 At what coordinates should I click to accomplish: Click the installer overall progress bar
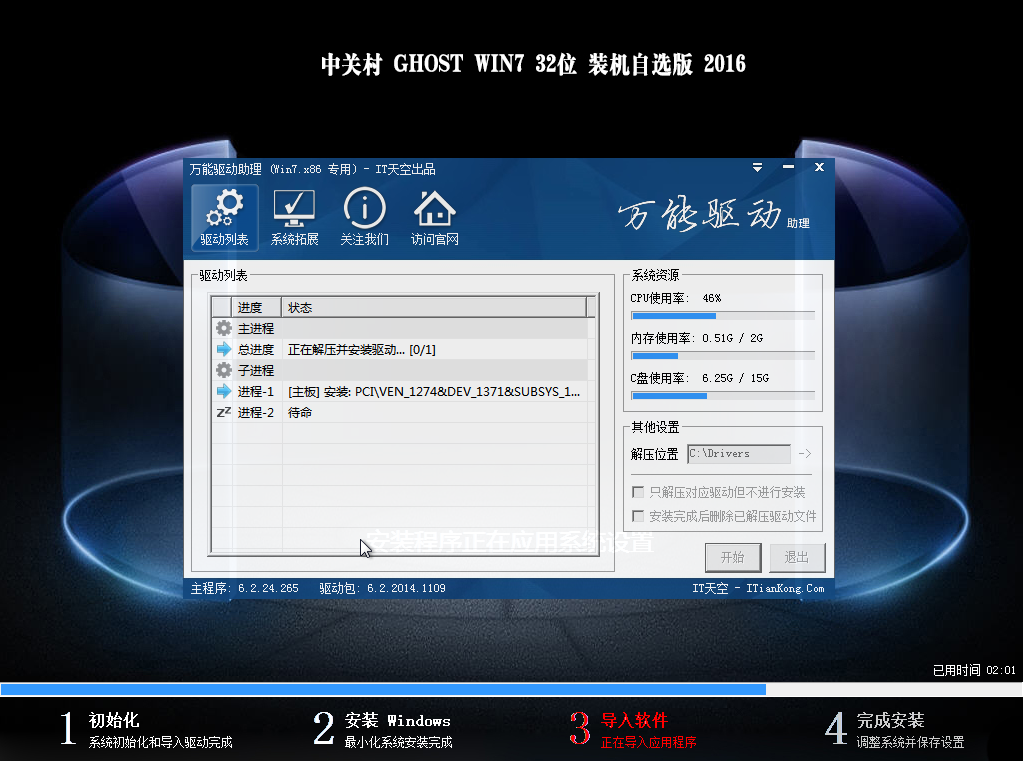pos(512,689)
